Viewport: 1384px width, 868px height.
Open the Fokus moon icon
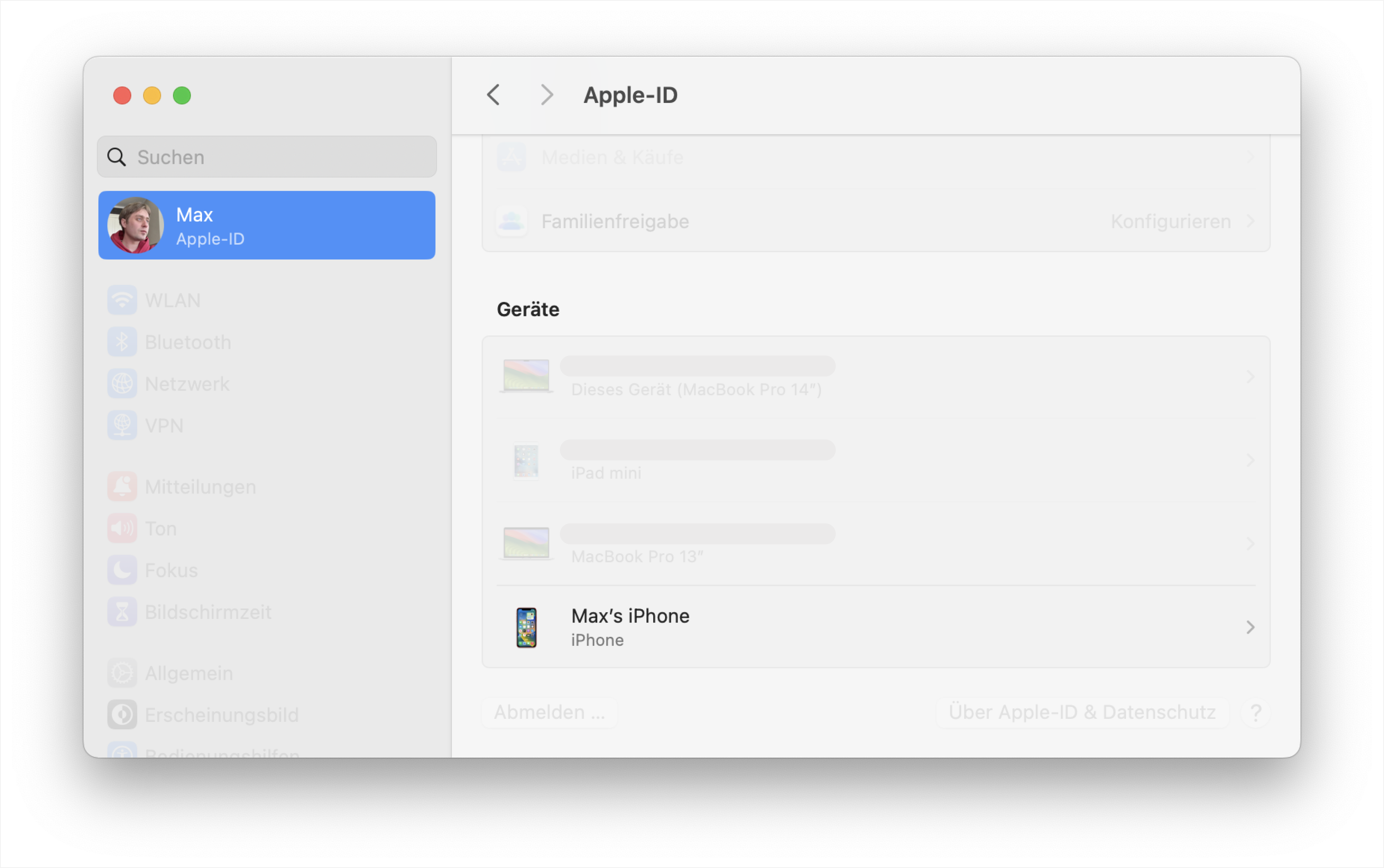(x=122, y=570)
